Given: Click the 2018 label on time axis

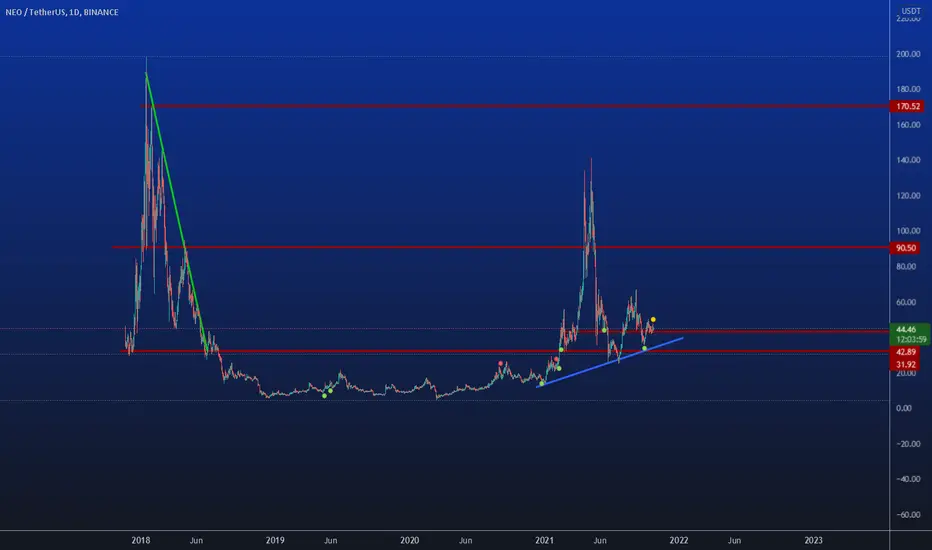Looking at the screenshot, I should (x=141, y=540).
